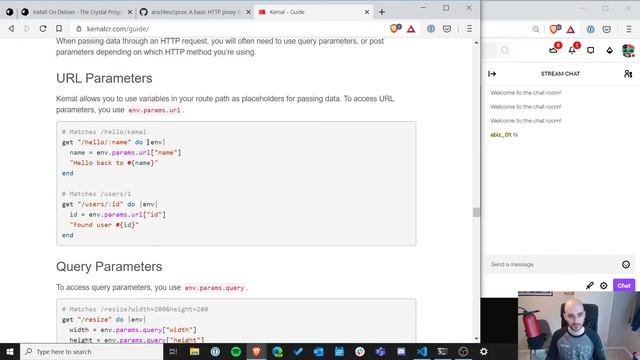This screenshot has width=640, height=360.
Task: Open Windows Settings gear from the taskbar
Action: click(x=484, y=351)
